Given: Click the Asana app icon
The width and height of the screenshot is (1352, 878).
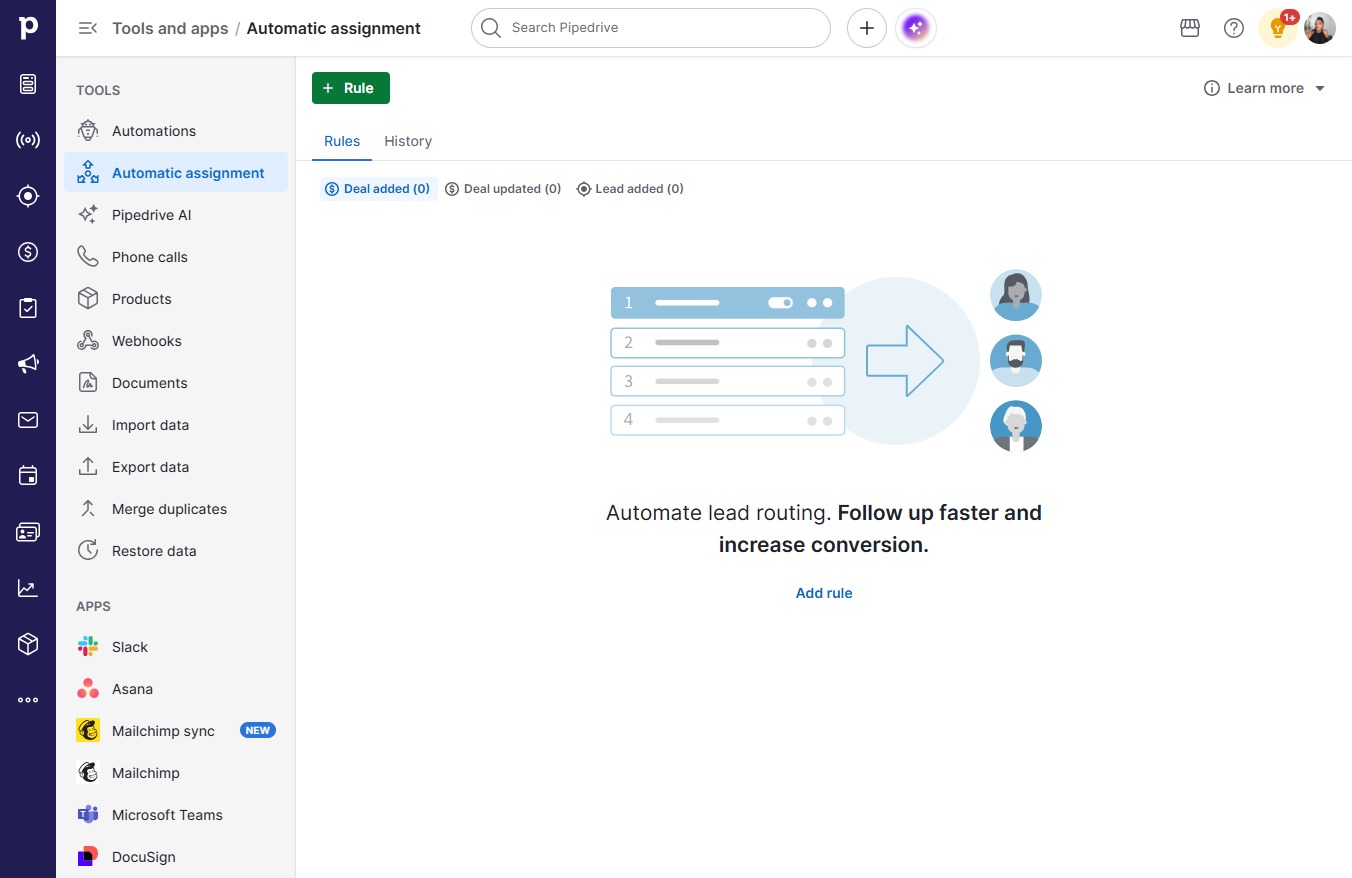Looking at the screenshot, I should tap(88, 689).
